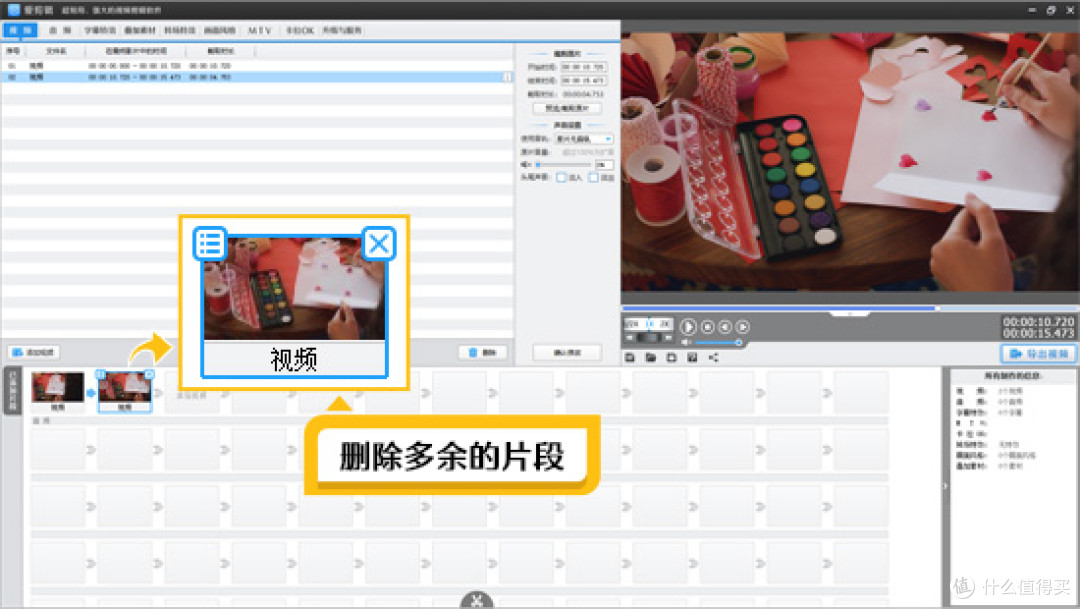The height and width of the screenshot is (609, 1080).
Task: Click the 00:00:10.720 current time display
Action: click(x=1038, y=322)
